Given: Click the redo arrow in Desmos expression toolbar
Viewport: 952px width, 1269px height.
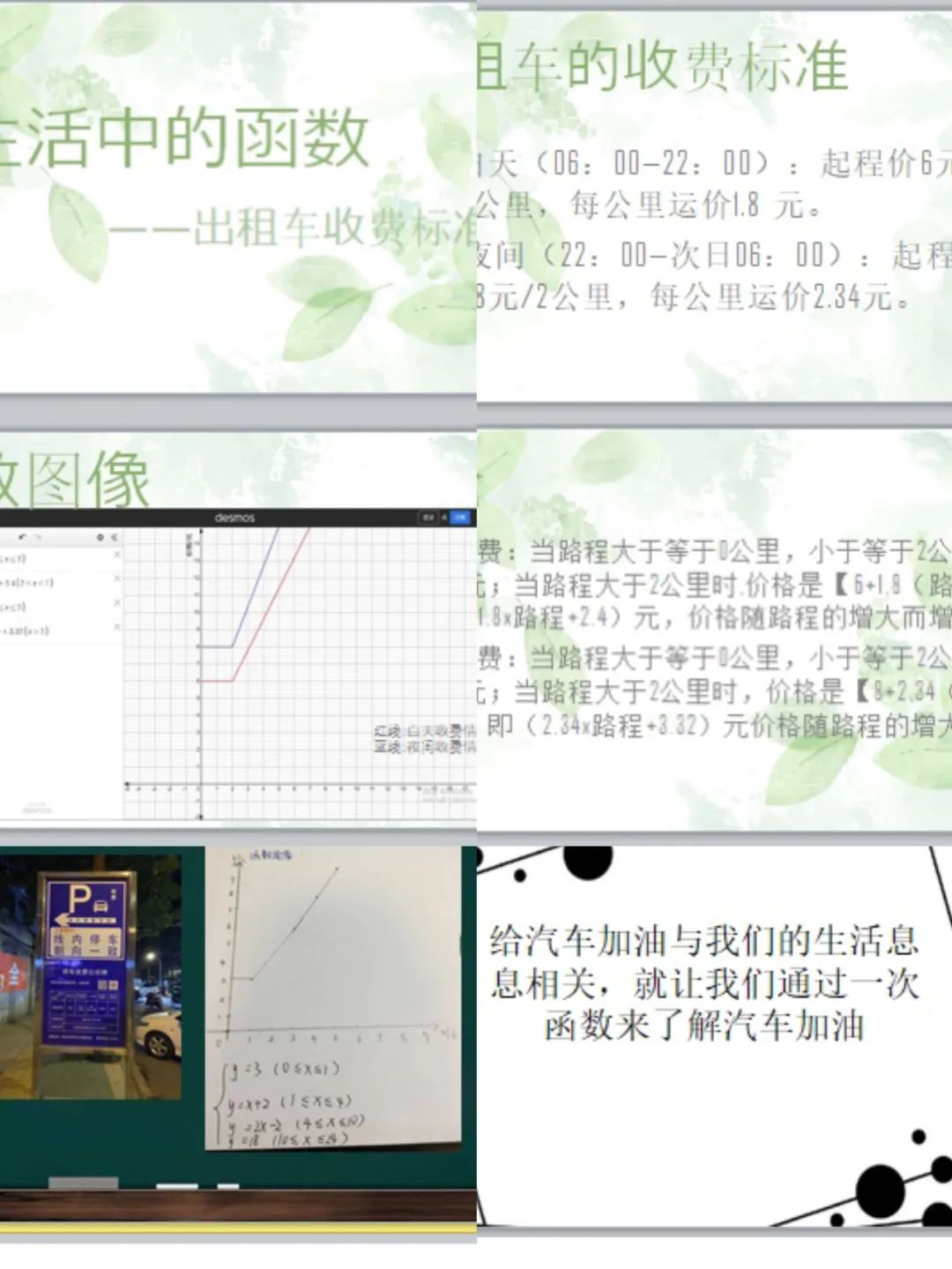Looking at the screenshot, I should [x=37, y=537].
